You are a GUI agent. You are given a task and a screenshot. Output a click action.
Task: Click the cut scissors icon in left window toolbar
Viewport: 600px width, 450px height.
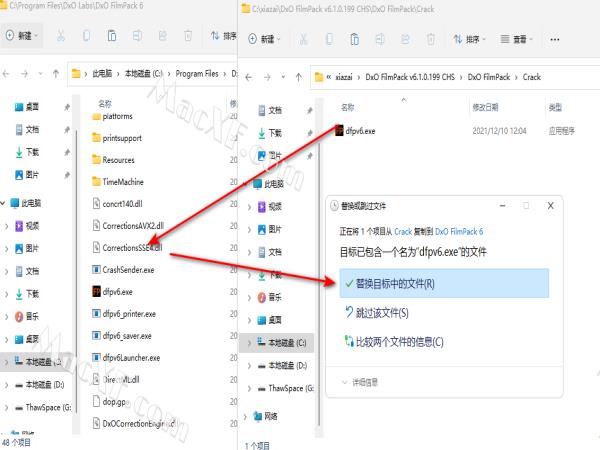click(x=60, y=36)
